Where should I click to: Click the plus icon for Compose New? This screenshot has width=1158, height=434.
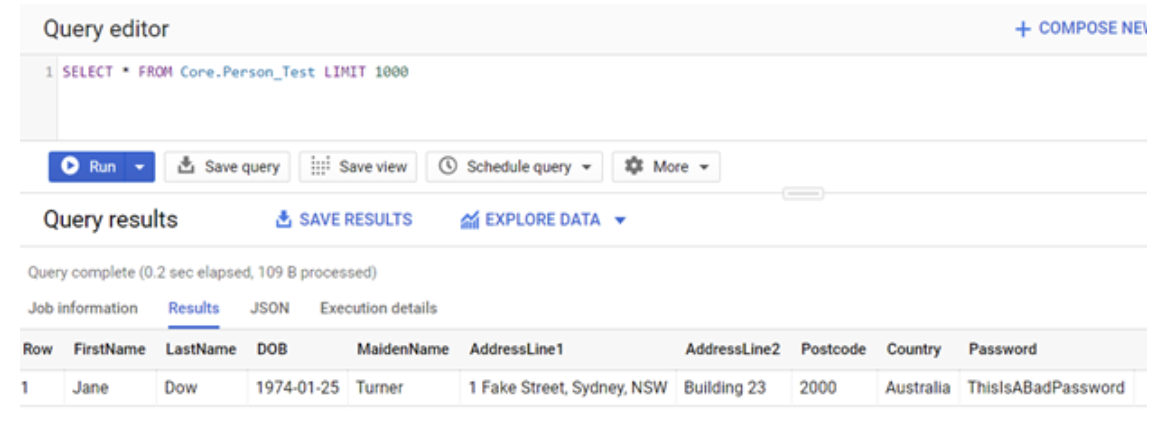[x=1022, y=29]
